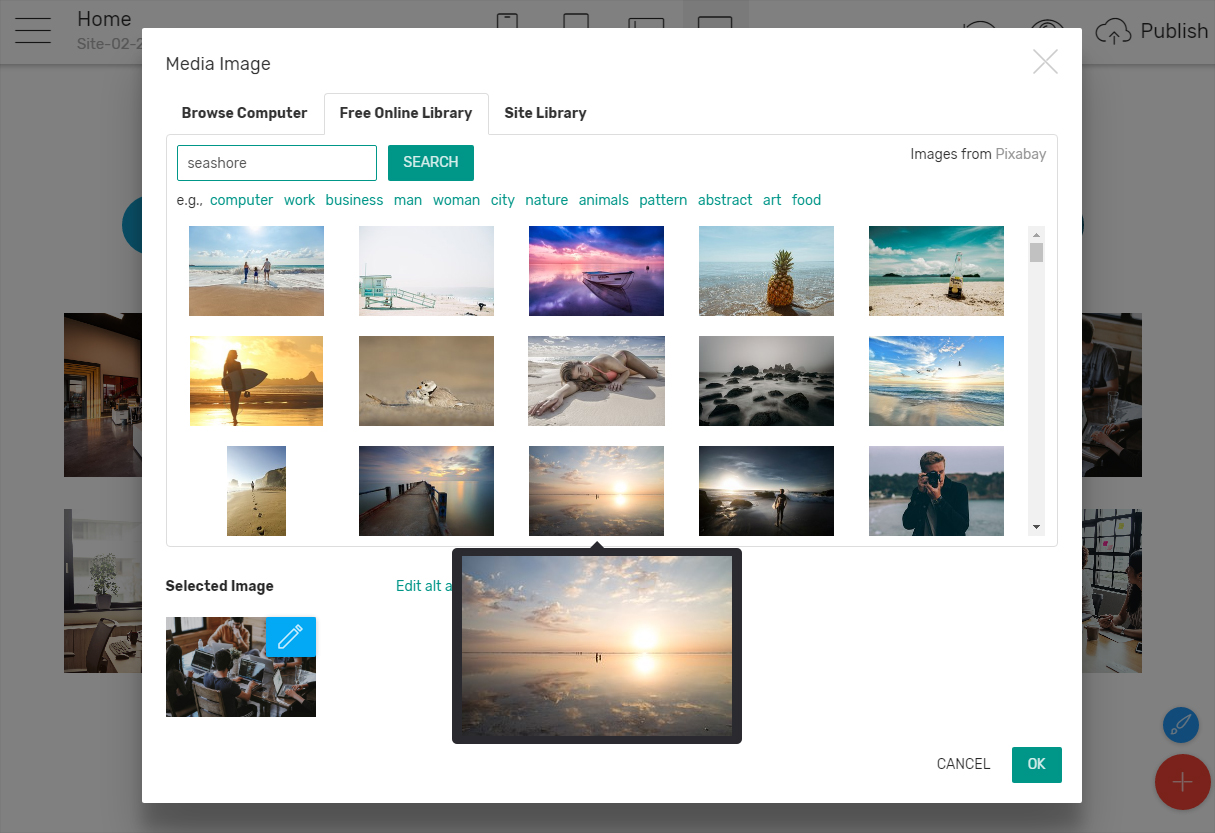
Task: Click the 'animals' keyword suggestion
Action: (603, 200)
